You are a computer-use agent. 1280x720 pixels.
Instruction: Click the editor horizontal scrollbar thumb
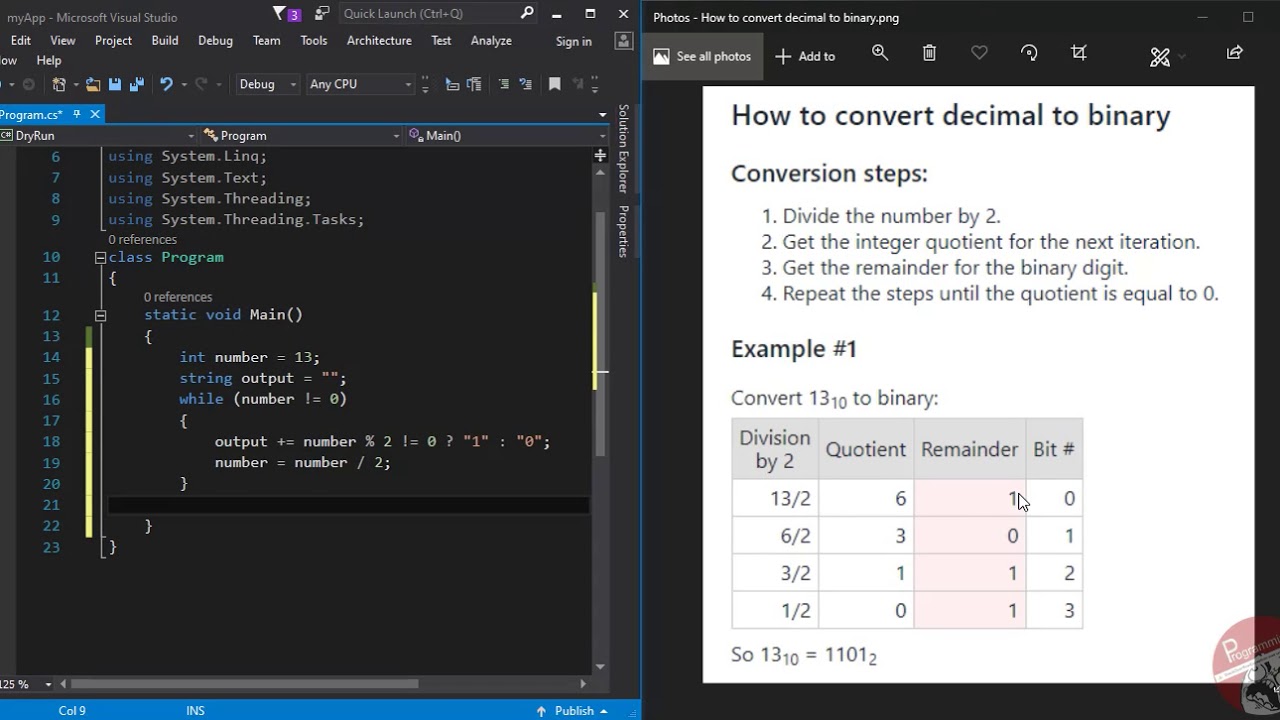tap(244, 684)
